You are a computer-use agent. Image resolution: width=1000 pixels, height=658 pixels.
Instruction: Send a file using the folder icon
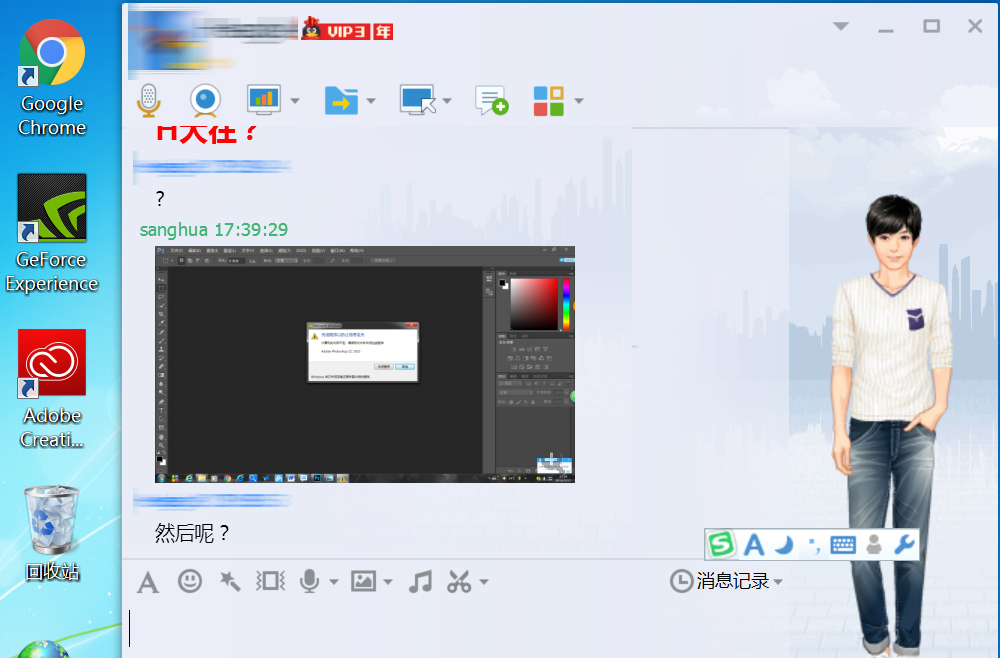(x=342, y=100)
